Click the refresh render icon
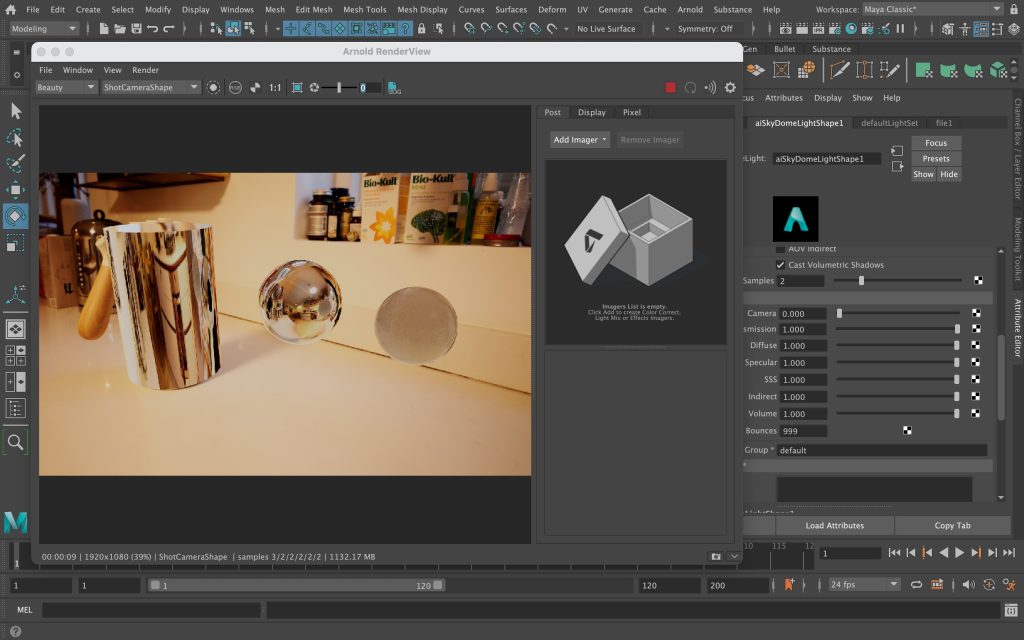Image resolution: width=1024 pixels, height=640 pixels. pyautogui.click(x=690, y=88)
